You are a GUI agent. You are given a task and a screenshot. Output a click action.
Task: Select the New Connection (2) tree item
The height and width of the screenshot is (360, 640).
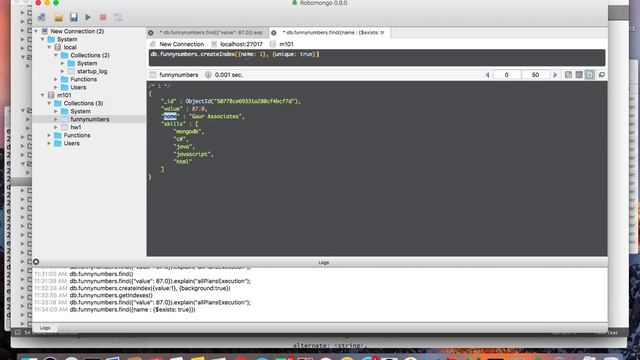click(x=77, y=31)
